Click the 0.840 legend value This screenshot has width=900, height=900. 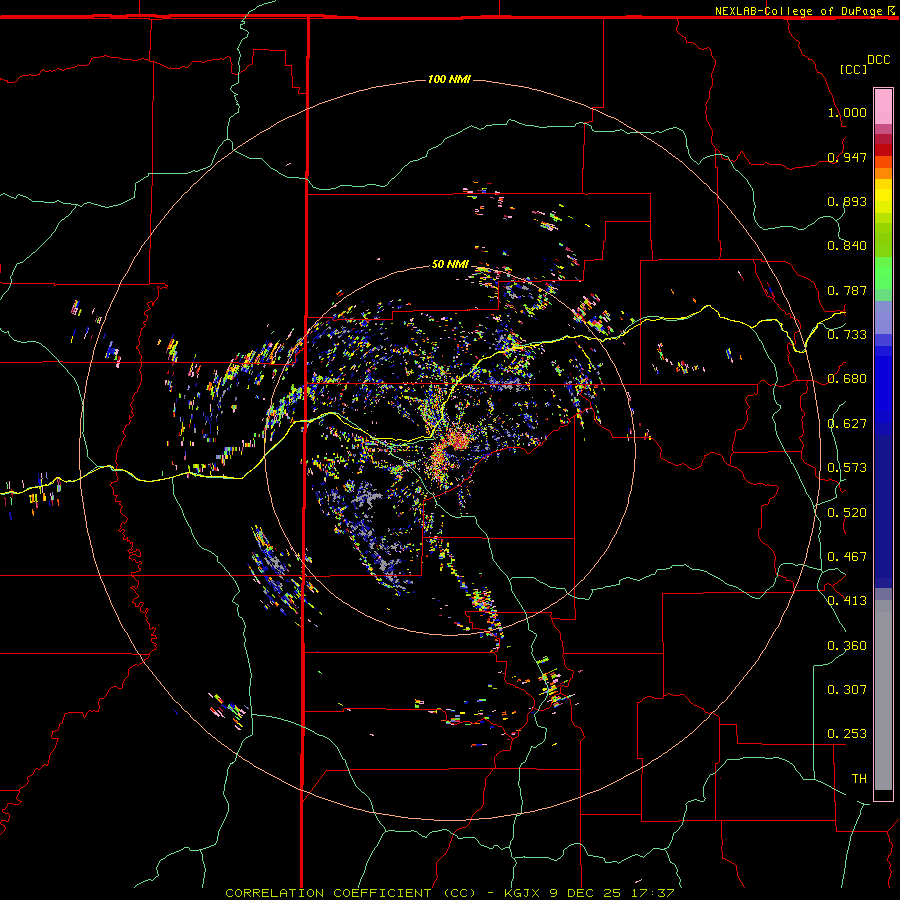(x=847, y=246)
